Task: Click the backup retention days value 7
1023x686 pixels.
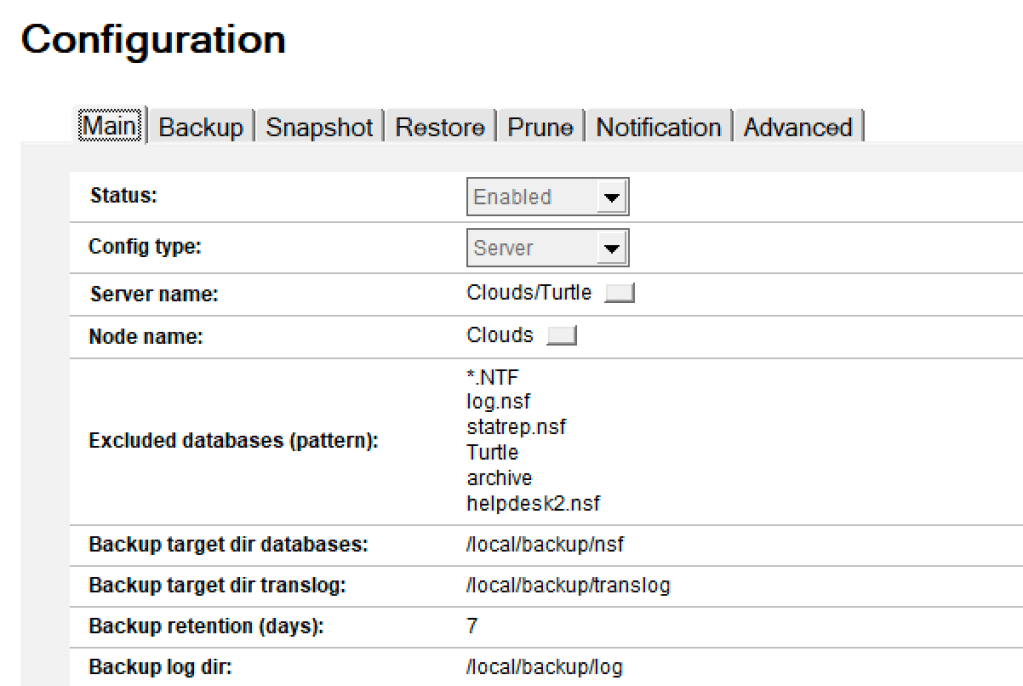Action: coord(472,626)
